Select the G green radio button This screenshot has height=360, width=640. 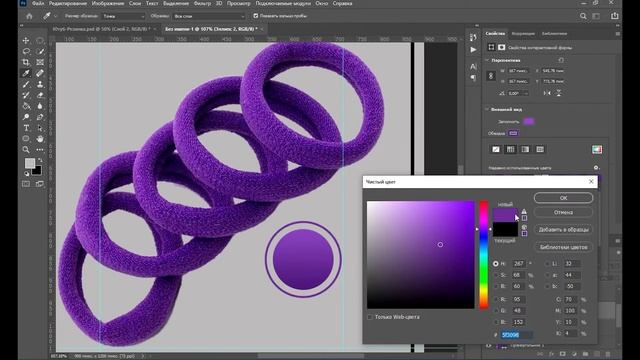point(496,311)
